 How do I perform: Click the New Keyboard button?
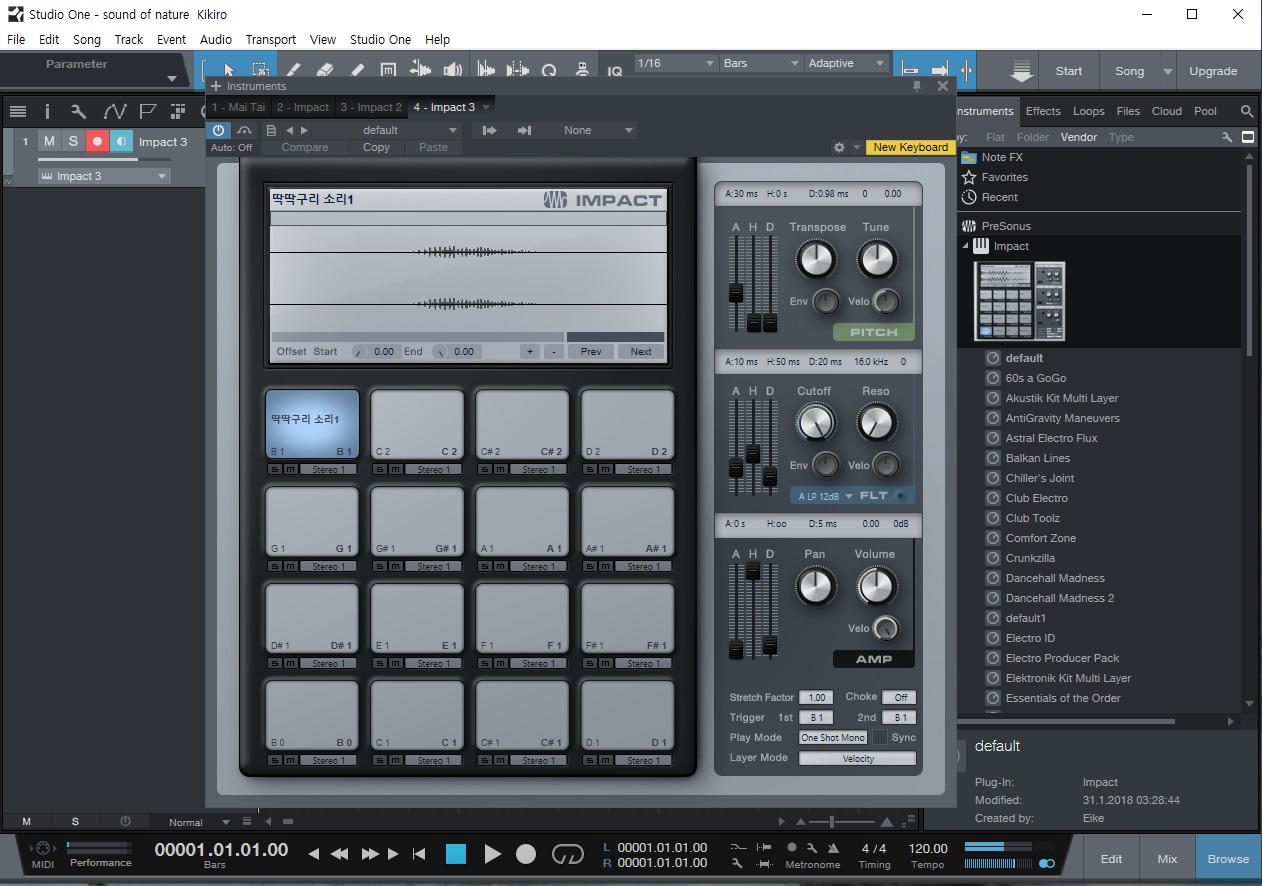[x=910, y=147]
